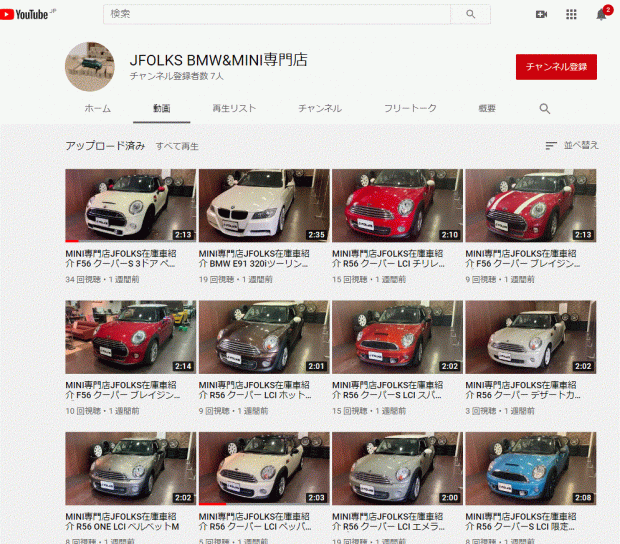
Task: Open the YouTube apps grid icon
Action: 571,15
